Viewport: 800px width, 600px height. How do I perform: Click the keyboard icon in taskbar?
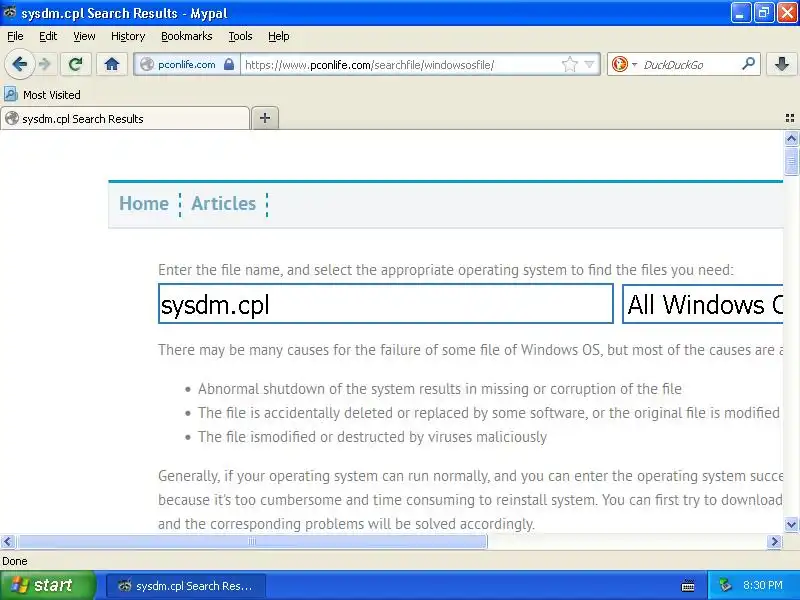688,586
